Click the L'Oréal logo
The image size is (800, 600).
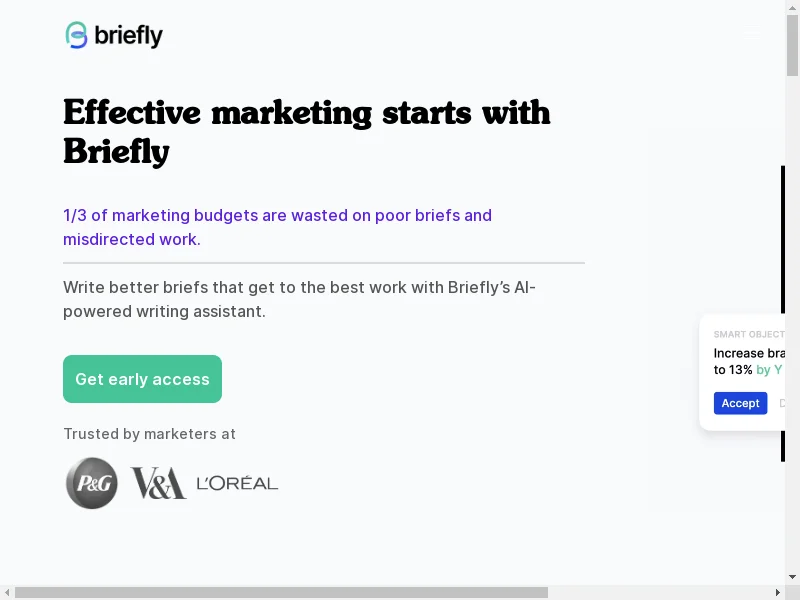[237, 483]
